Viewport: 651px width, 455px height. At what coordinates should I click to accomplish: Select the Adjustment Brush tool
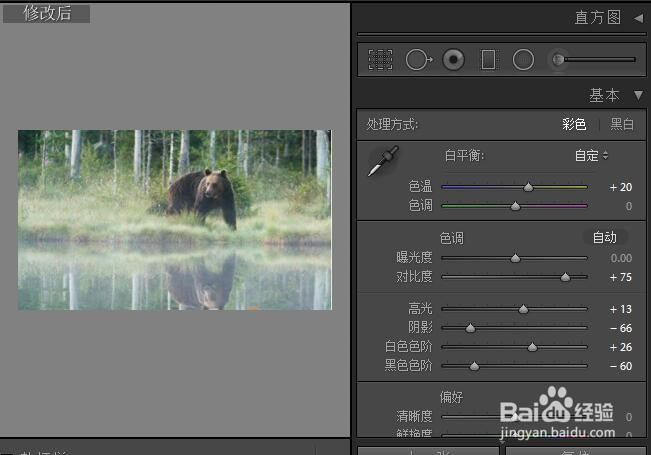pos(594,60)
